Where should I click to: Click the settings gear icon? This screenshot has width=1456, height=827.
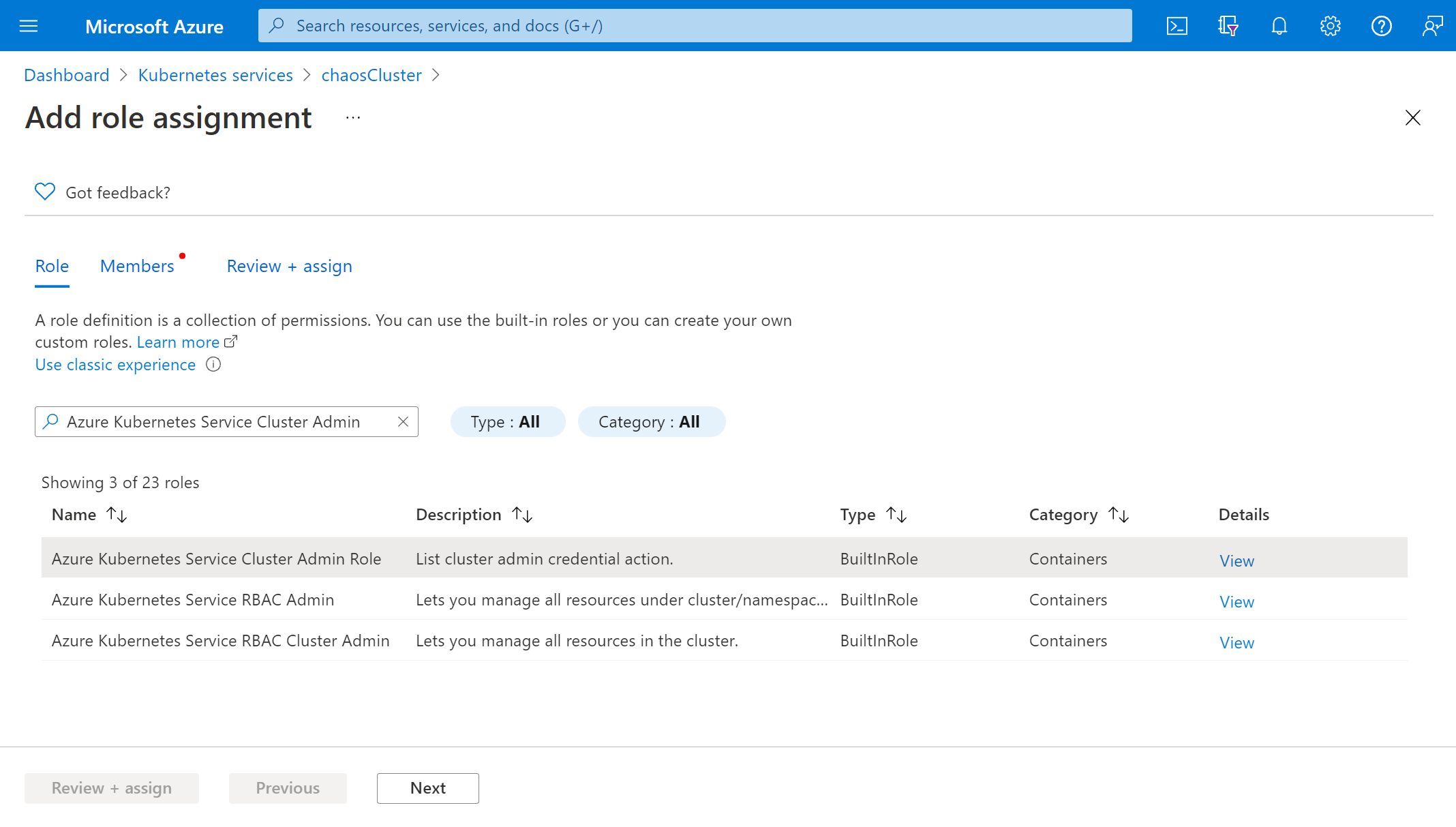pos(1331,25)
